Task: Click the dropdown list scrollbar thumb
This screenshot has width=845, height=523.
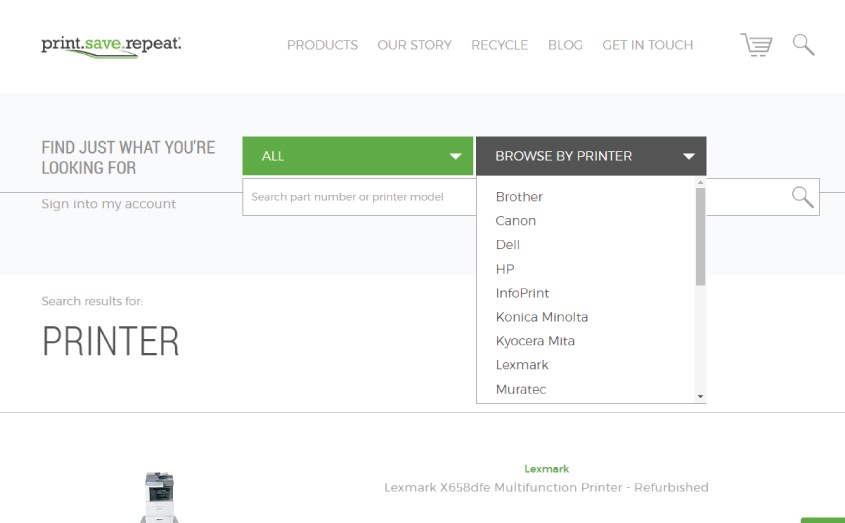Action: click(x=700, y=236)
